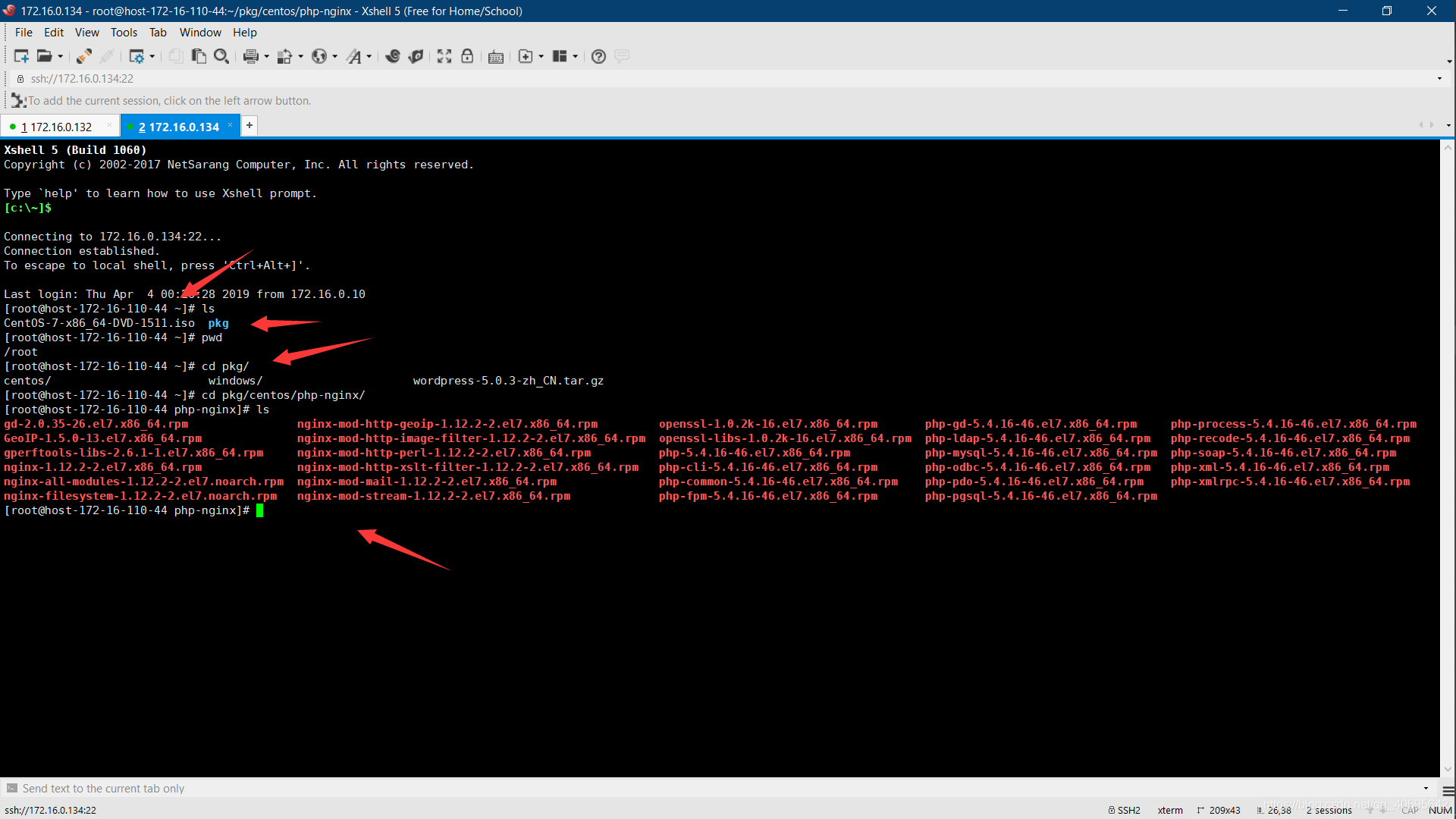Click the Font letter A icon
1456x819 pixels.
[354, 56]
